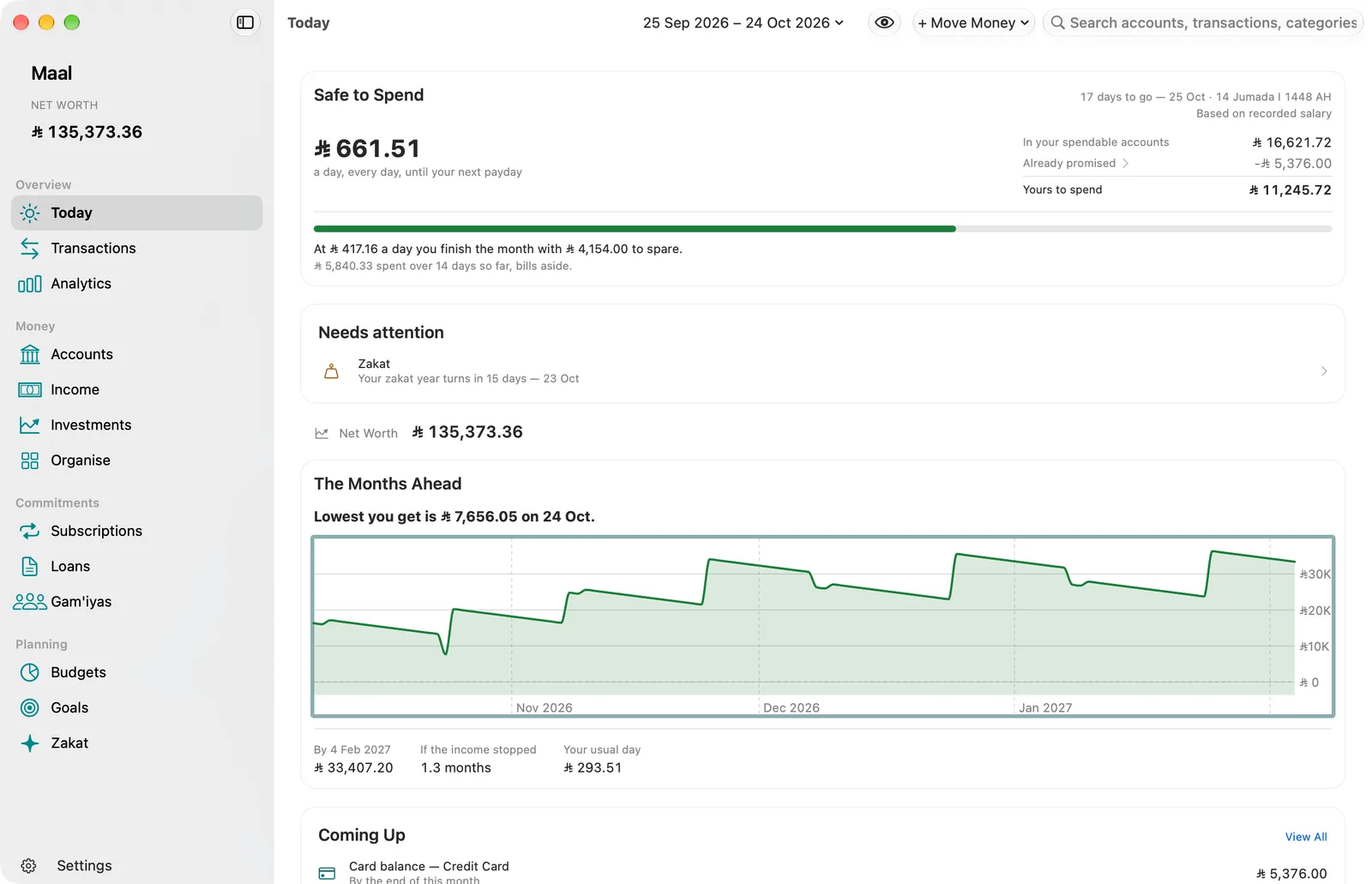Image resolution: width=1372 pixels, height=884 pixels.
Task: Open the Move Money dropdown menu
Action: point(973,23)
